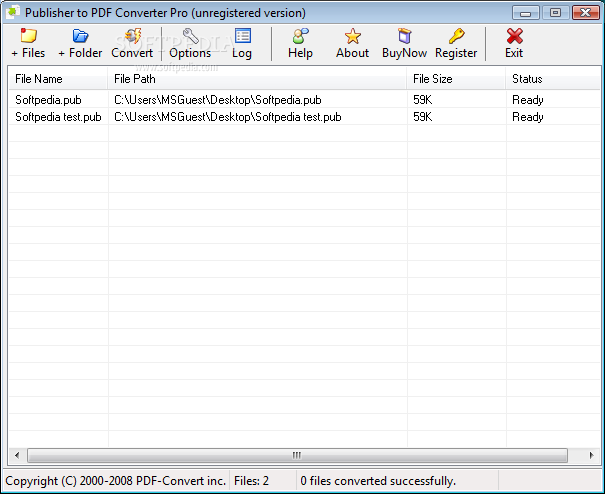
Task: Click the Files: 2 status bar entry
Action: pos(251,481)
